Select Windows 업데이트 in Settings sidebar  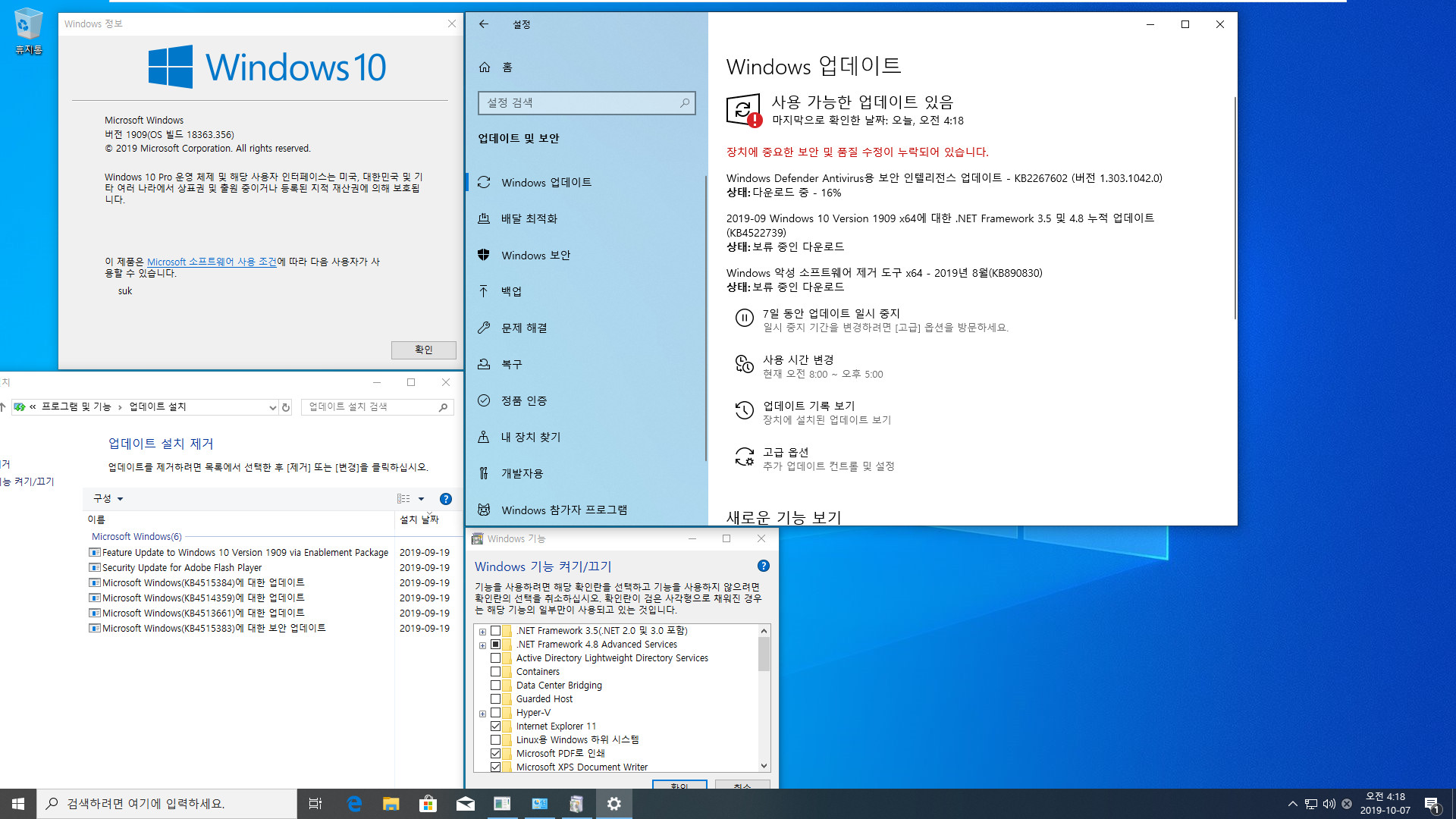coord(587,183)
